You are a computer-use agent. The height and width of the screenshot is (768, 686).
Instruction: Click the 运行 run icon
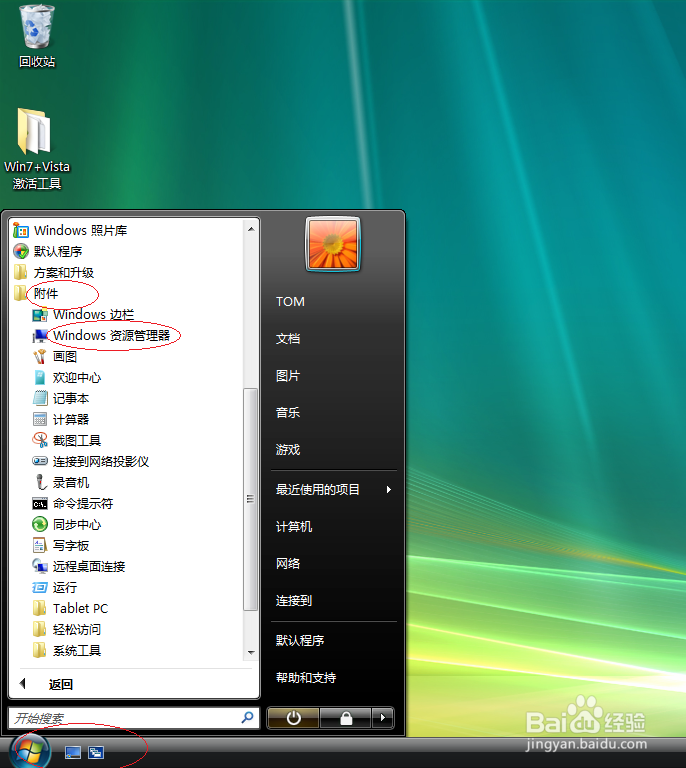point(40,587)
